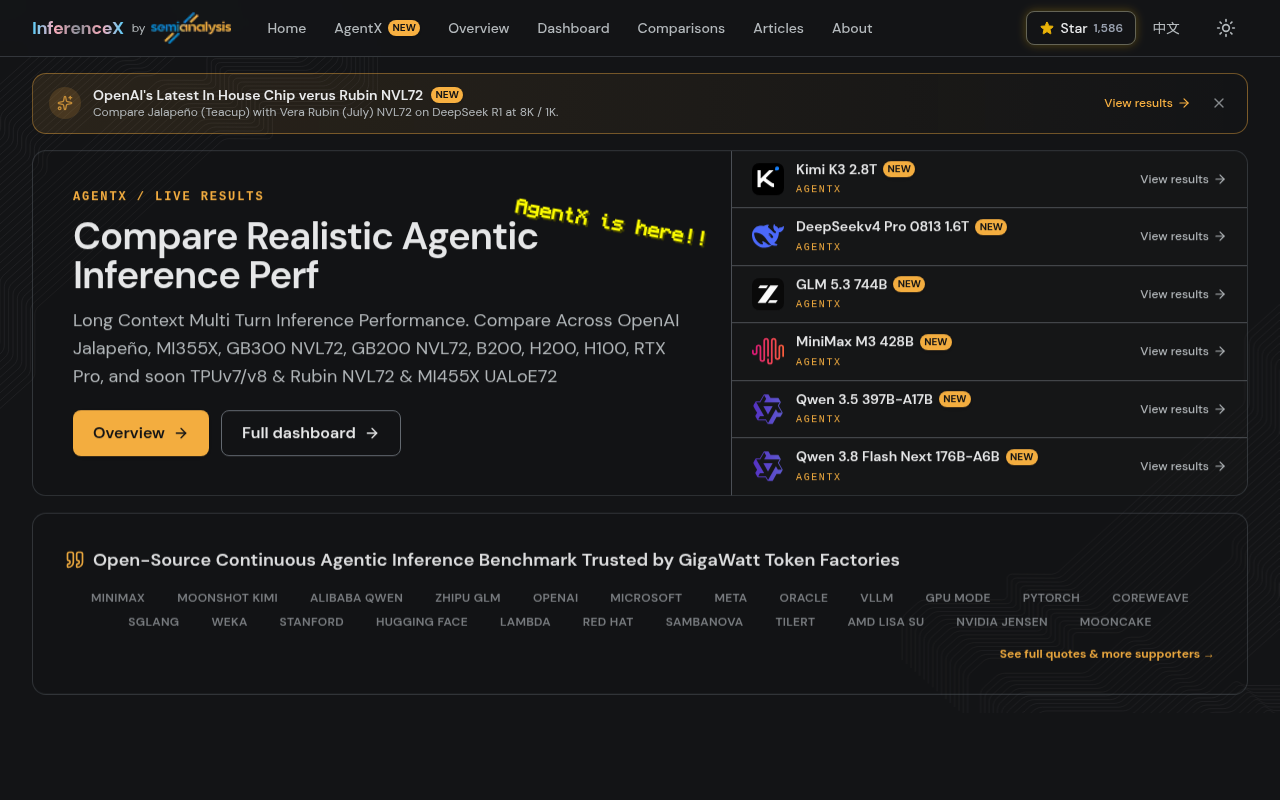
Task: Click the ALIBABA QWEN supporter name
Action: coord(356,598)
